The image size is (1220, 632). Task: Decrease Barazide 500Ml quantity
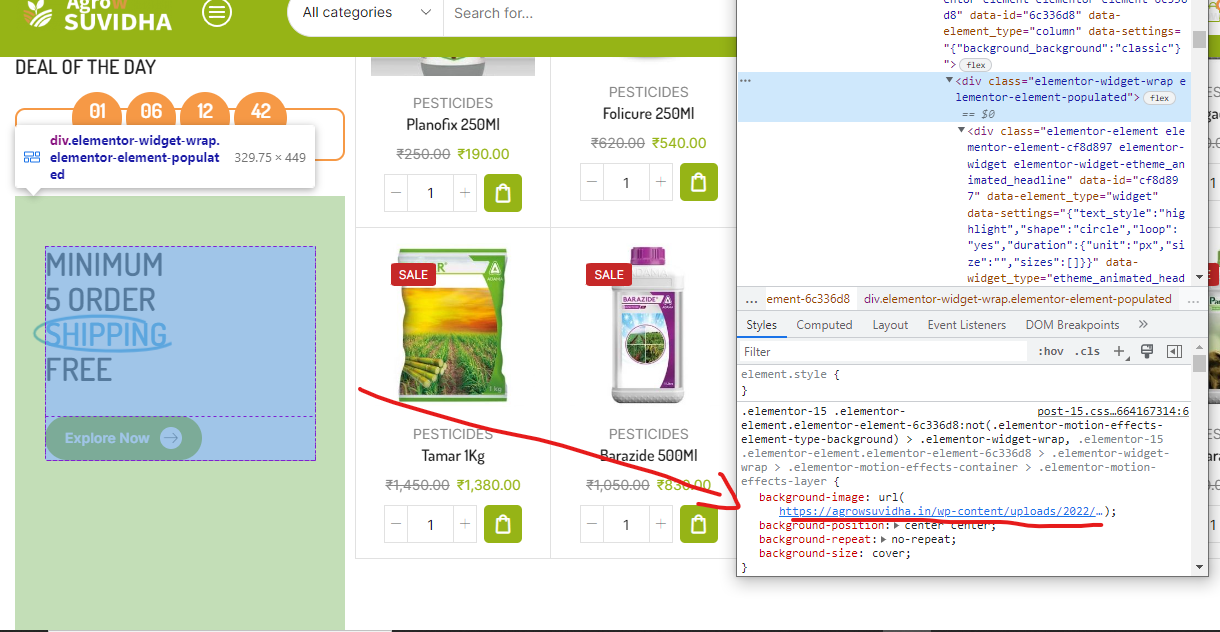591,524
